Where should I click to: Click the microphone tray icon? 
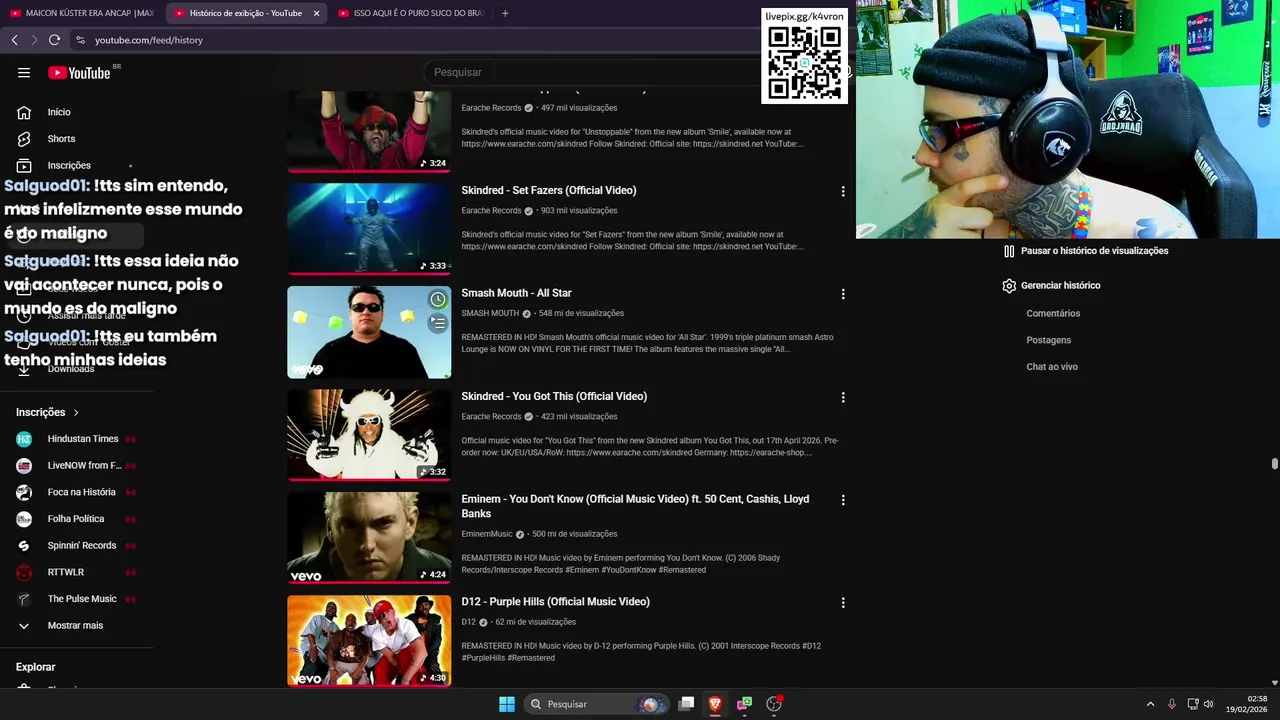coord(1172,704)
